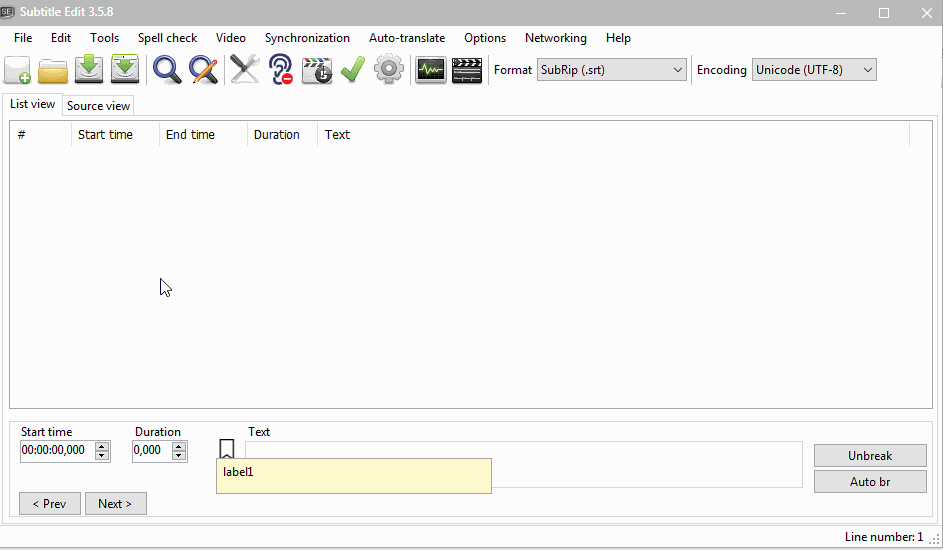Click the Auto br button
The image size is (943, 550).
870,481
